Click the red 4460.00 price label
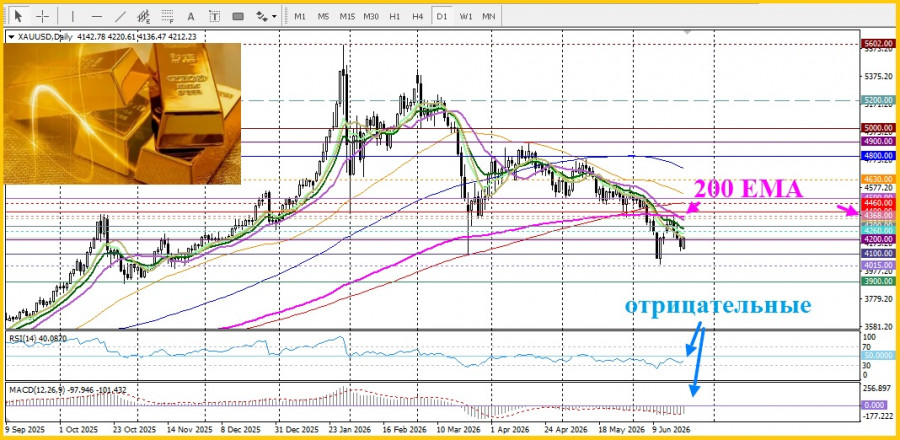 coord(879,203)
